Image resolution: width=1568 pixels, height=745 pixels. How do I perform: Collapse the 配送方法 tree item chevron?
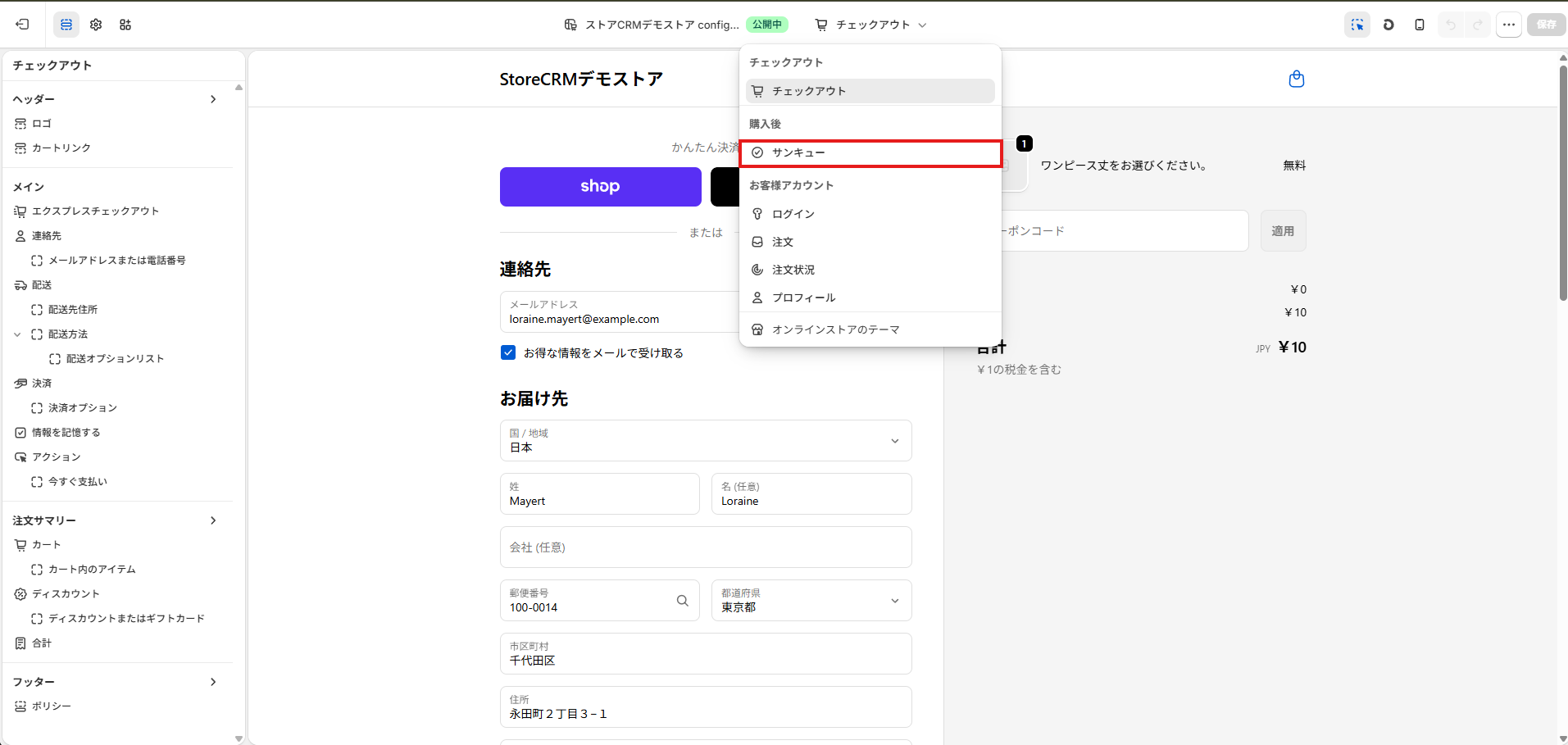(17, 334)
